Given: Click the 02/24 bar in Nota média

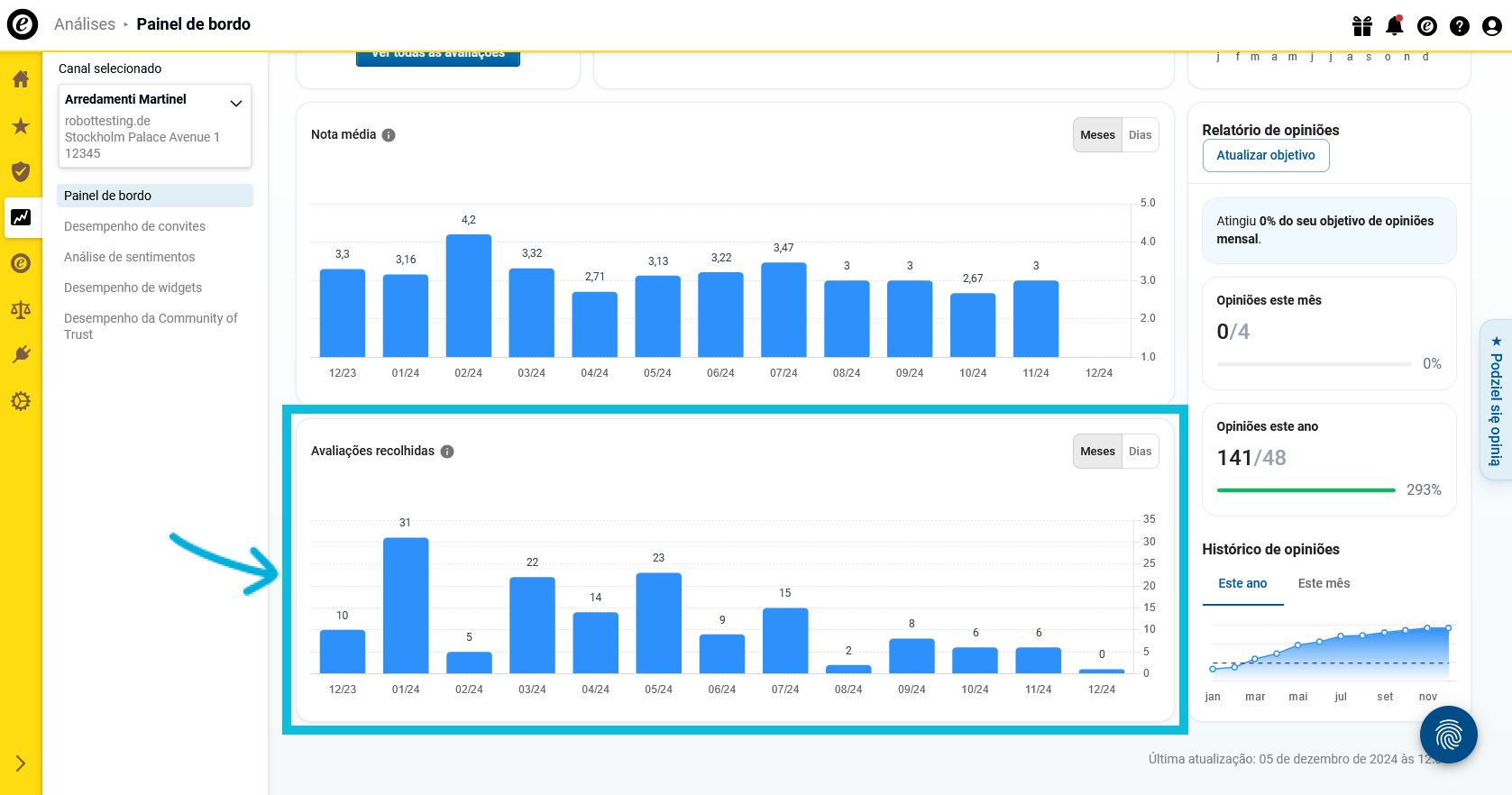Looking at the screenshot, I should point(469,296).
